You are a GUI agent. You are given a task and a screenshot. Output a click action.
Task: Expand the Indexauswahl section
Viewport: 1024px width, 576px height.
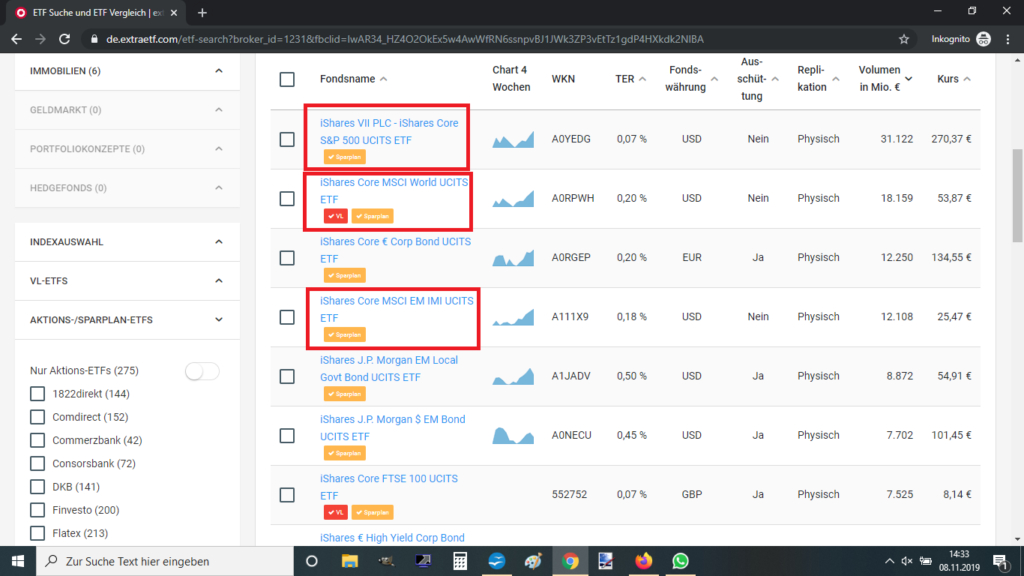(x=127, y=242)
